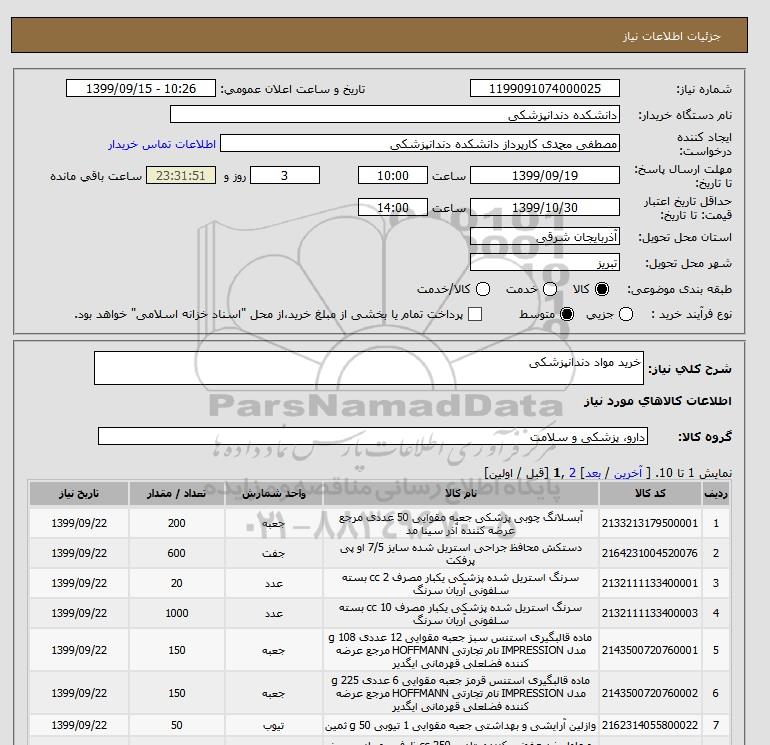
Task: Click the دستکش محافظ جراحی item name
Action: (461, 554)
